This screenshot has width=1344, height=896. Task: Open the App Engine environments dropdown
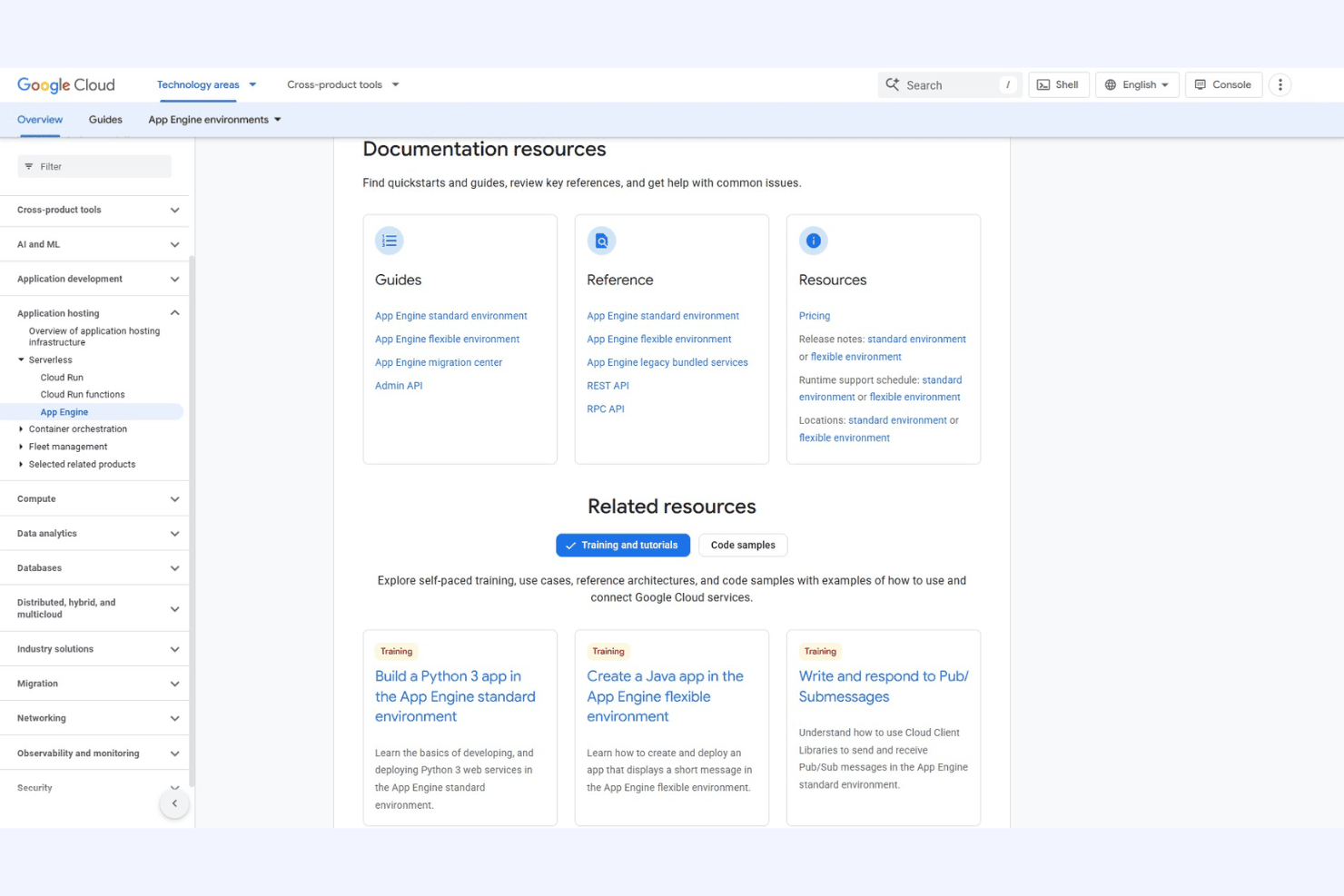click(215, 120)
